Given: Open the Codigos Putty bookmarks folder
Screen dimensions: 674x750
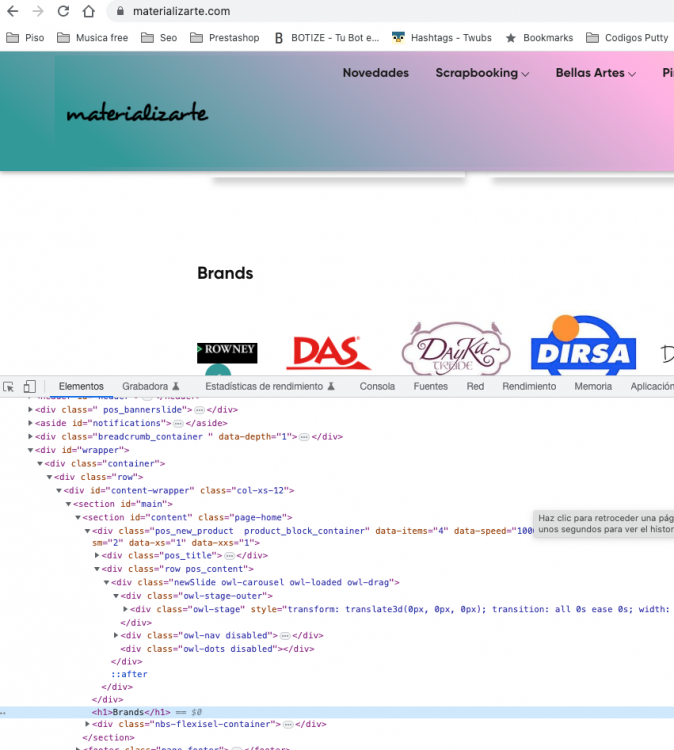Looking at the screenshot, I should (627, 38).
